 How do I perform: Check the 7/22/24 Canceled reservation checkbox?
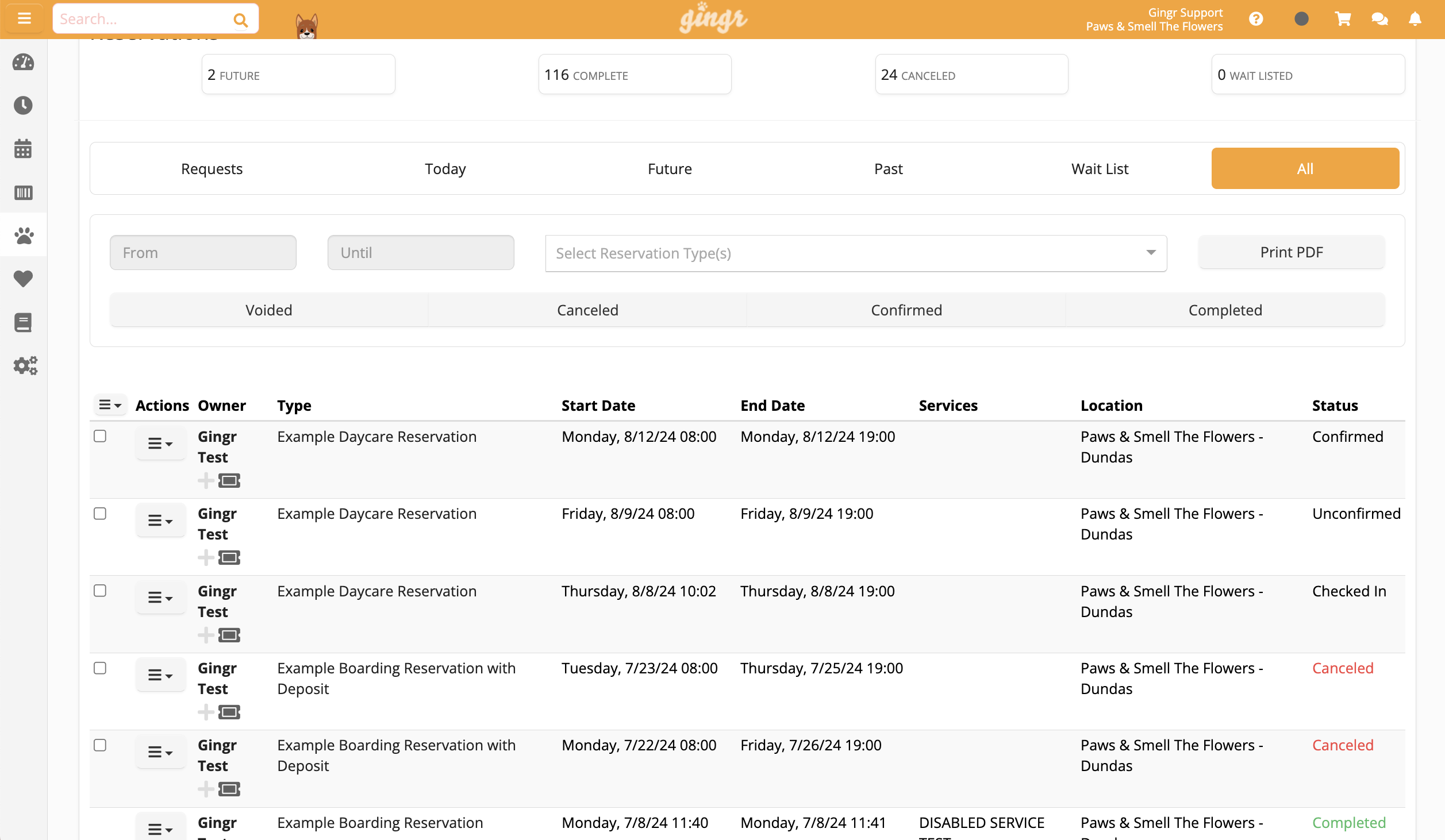point(100,745)
